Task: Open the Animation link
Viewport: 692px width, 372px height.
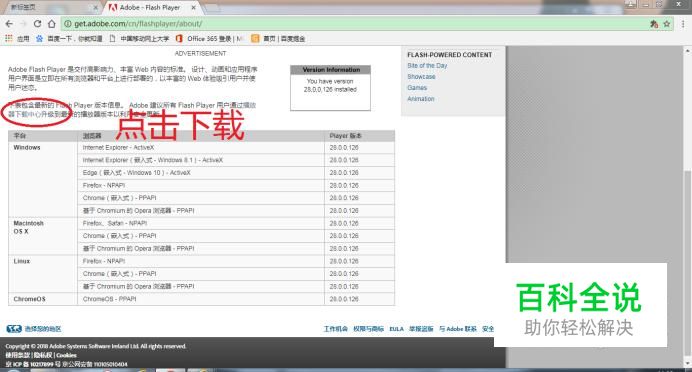Action: point(421,98)
